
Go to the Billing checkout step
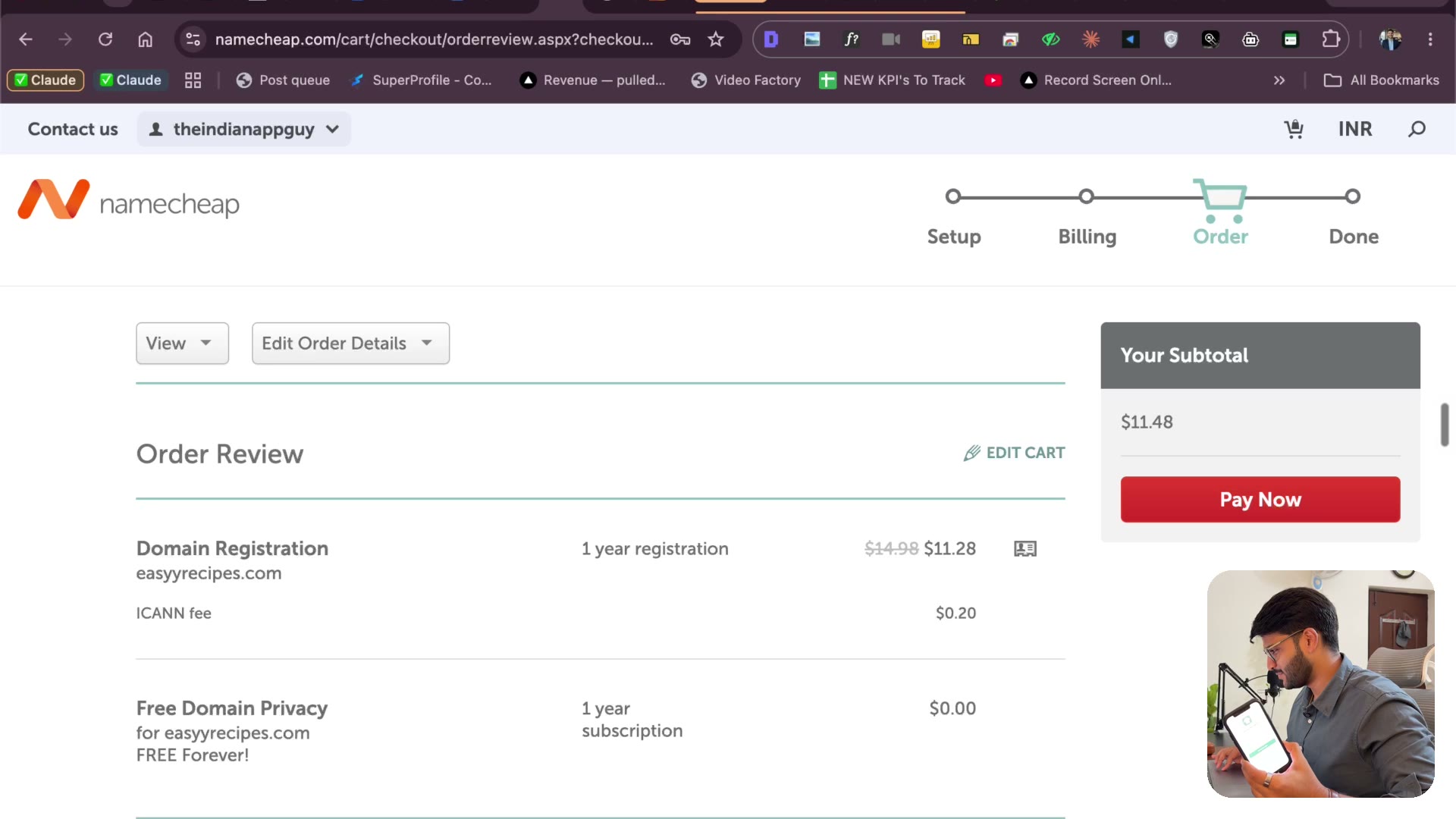1087,237
